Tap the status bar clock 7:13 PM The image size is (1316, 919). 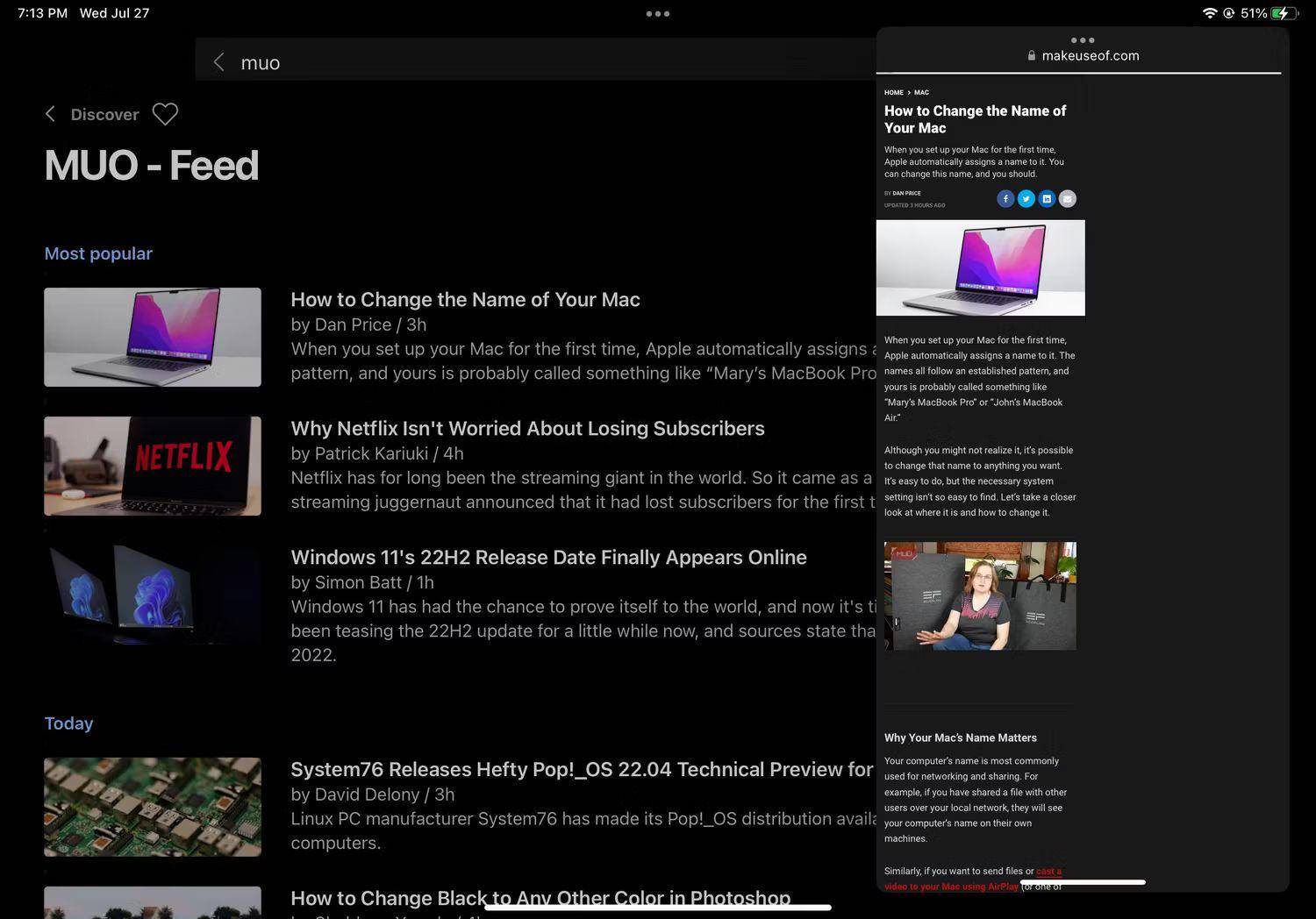tap(42, 13)
